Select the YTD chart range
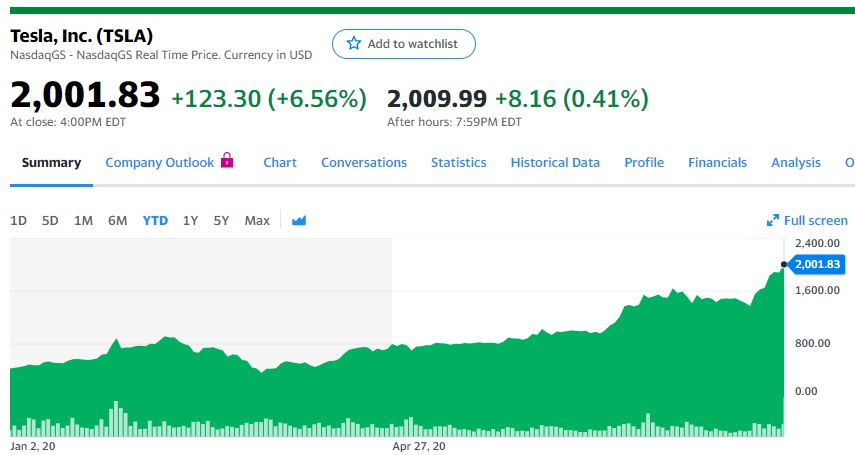855x455 pixels. [x=155, y=220]
